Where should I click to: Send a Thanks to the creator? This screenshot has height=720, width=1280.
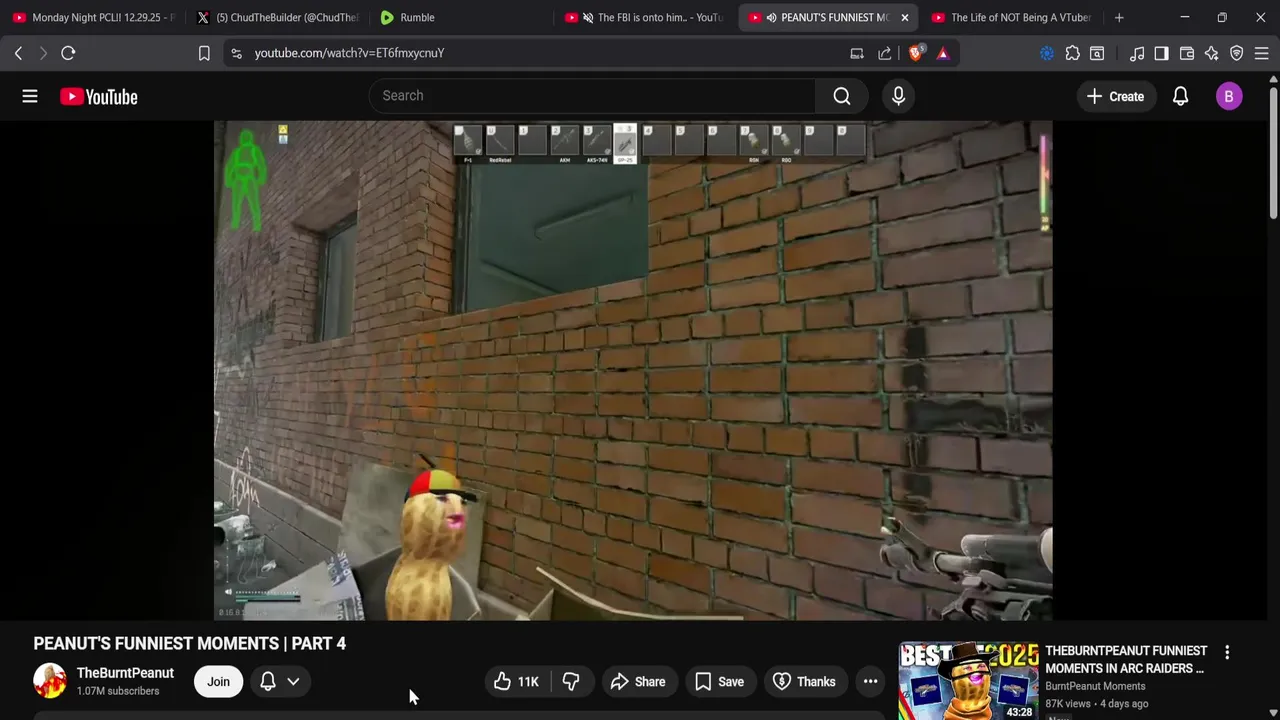[x=806, y=682]
